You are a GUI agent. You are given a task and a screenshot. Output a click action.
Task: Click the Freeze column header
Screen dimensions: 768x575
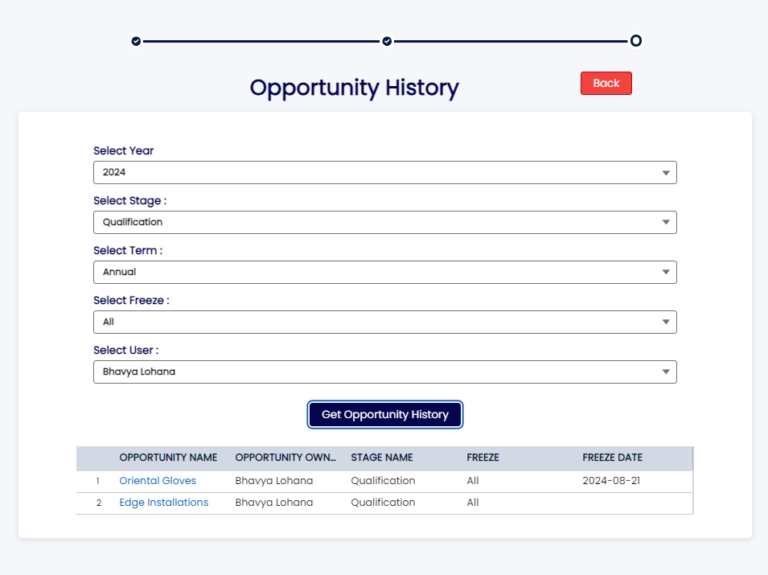coord(483,458)
